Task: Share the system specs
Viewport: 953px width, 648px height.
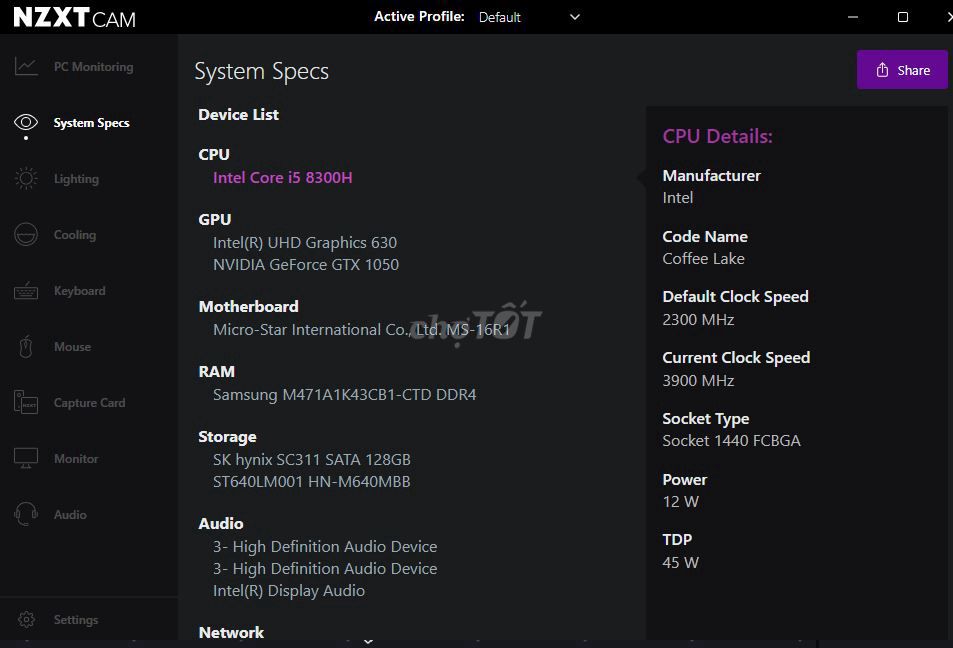Action: [902, 70]
